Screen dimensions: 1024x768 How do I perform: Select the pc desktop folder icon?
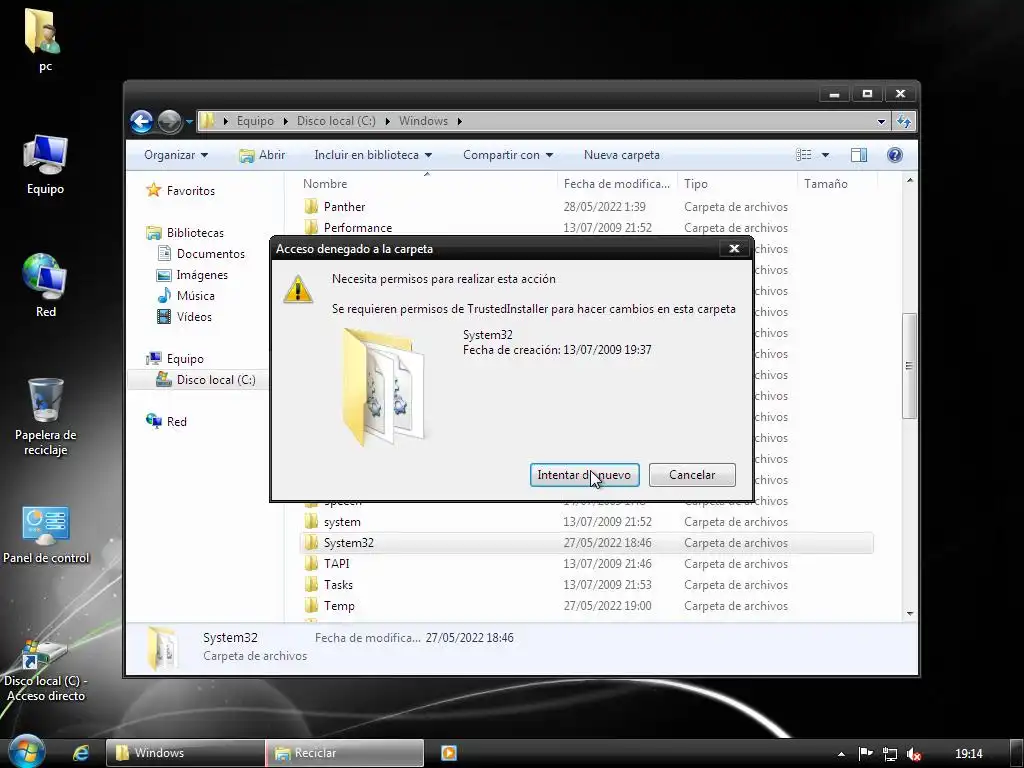44,39
